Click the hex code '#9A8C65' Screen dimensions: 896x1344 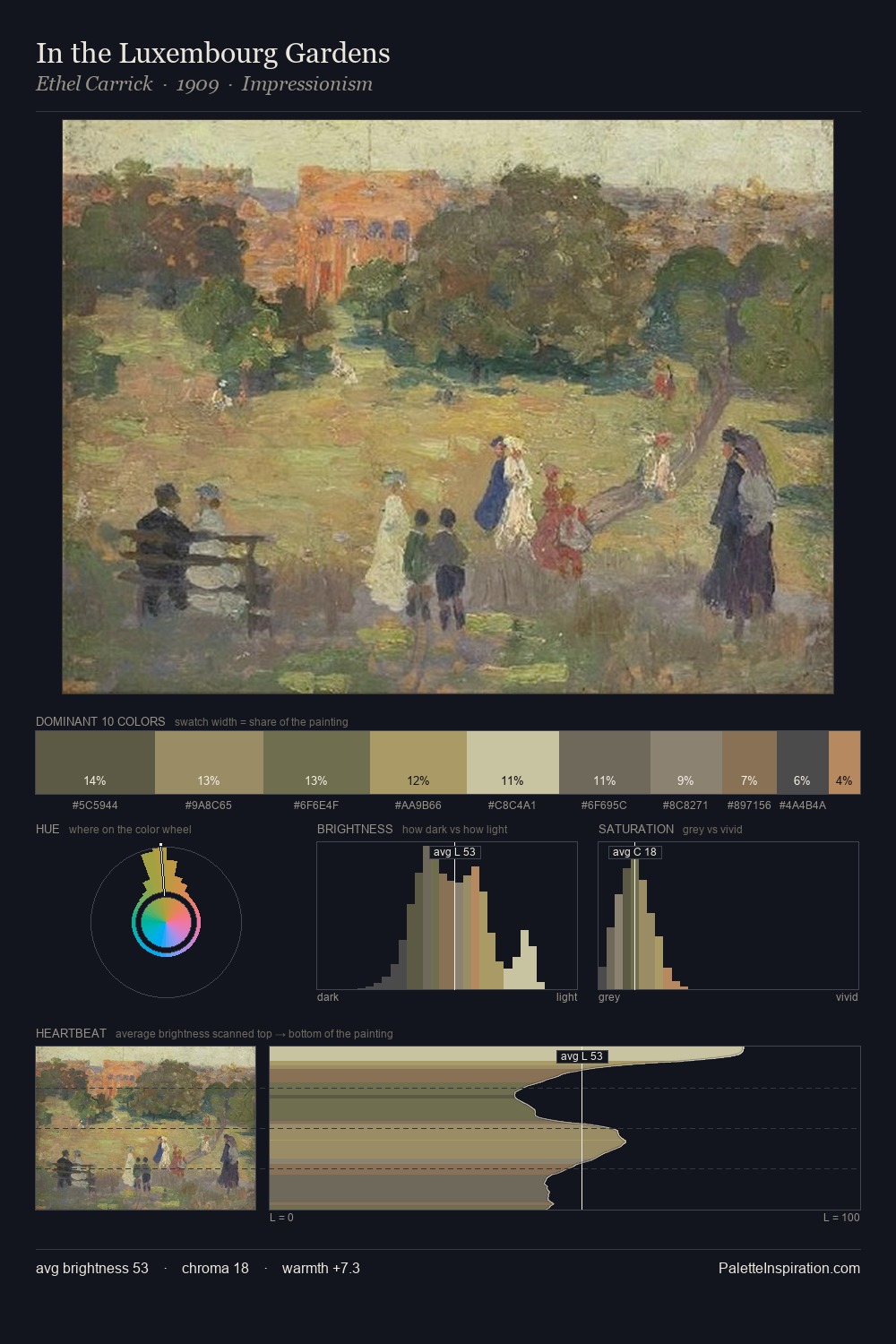tap(209, 806)
